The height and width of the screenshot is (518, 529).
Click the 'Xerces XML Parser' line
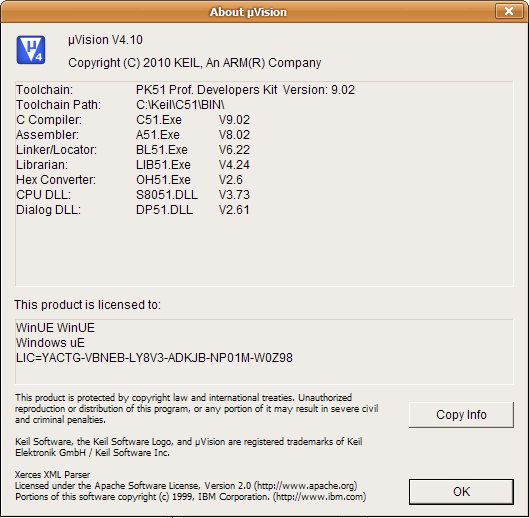pos(52,475)
